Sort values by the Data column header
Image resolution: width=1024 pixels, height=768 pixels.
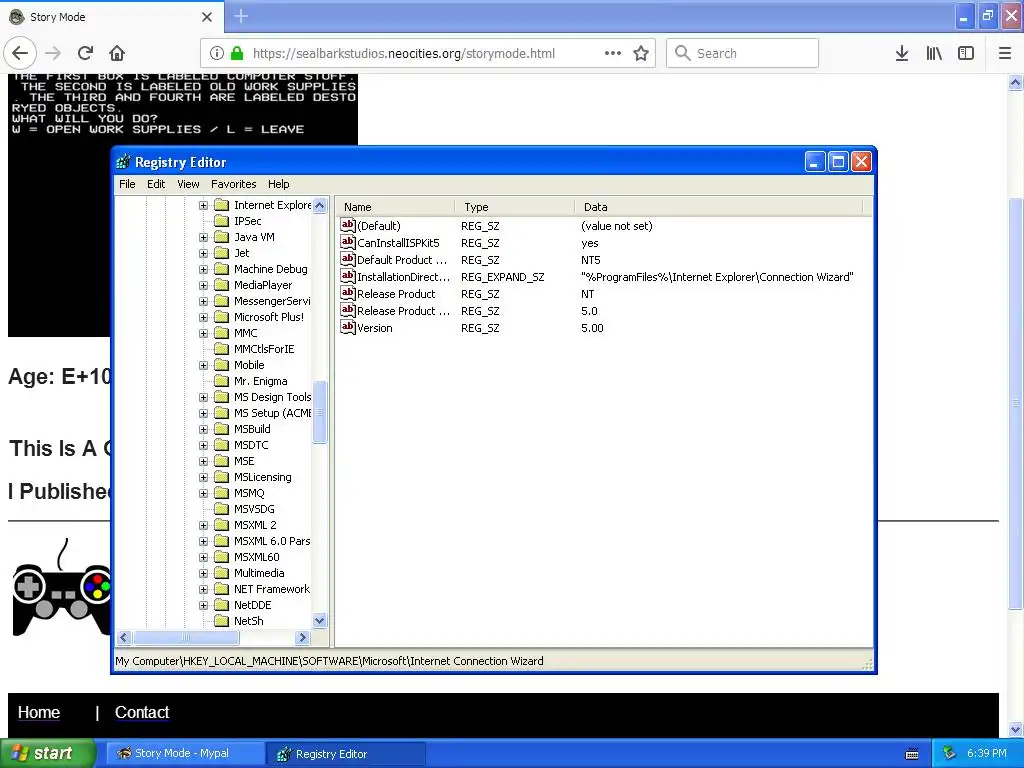pos(718,207)
